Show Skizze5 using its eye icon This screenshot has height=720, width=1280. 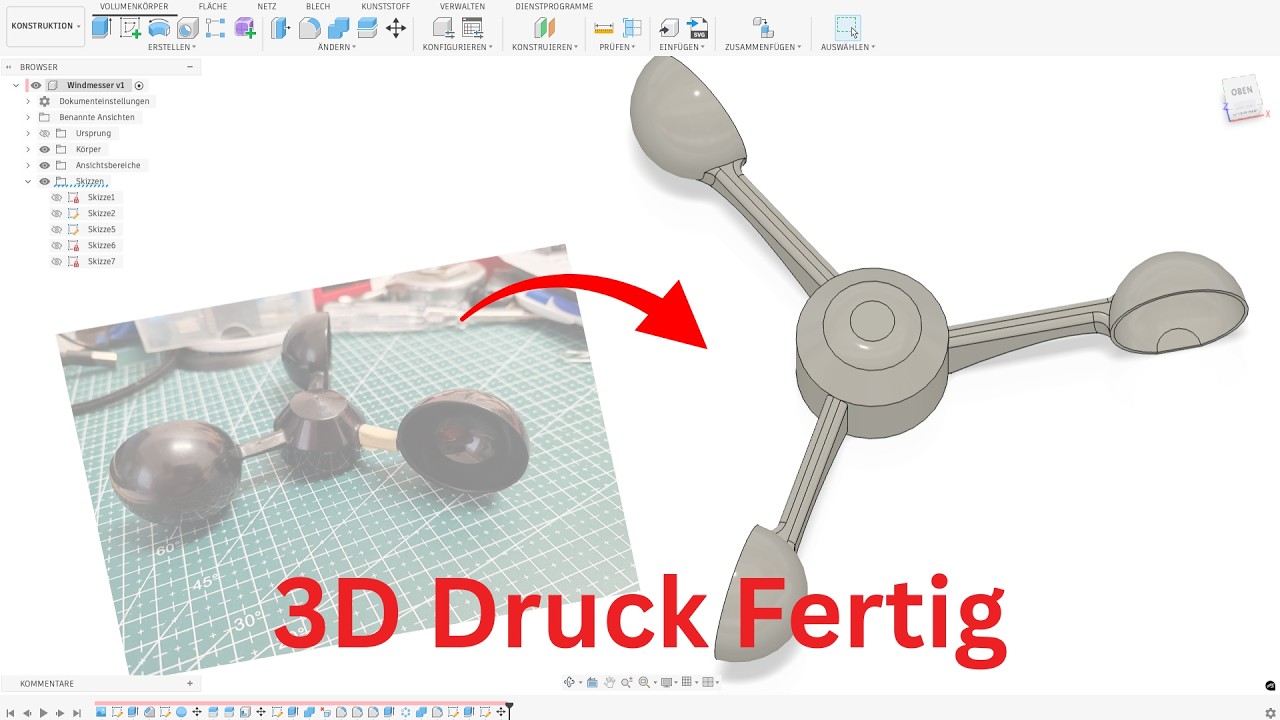click(56, 229)
